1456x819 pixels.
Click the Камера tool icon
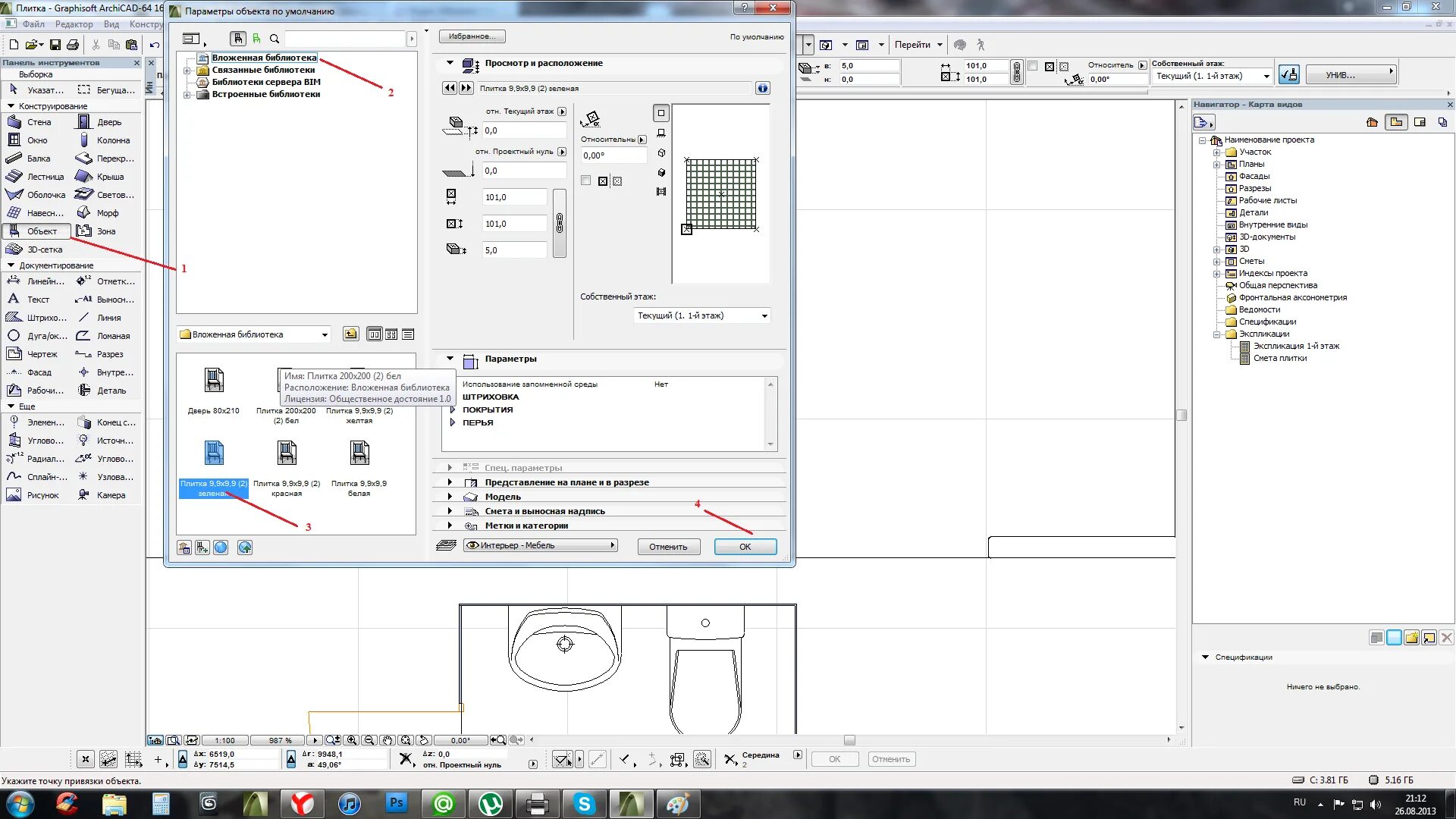pos(84,495)
